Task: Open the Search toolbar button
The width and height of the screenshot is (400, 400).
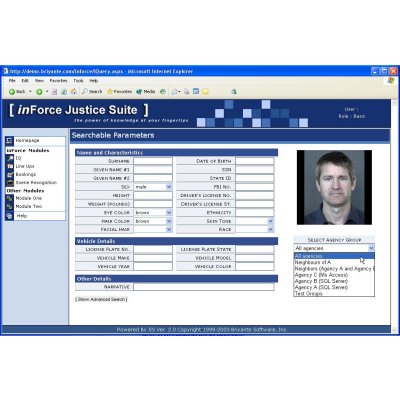Action: tap(92, 91)
